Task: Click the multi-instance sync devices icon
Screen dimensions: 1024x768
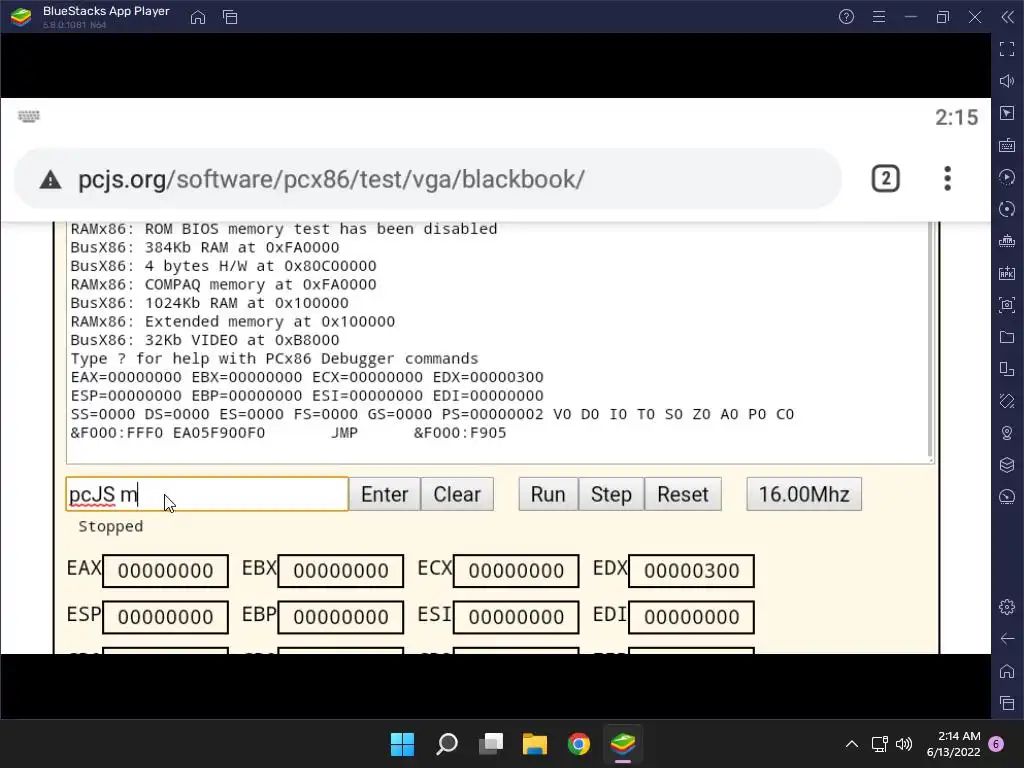Action: [x=1007, y=369]
